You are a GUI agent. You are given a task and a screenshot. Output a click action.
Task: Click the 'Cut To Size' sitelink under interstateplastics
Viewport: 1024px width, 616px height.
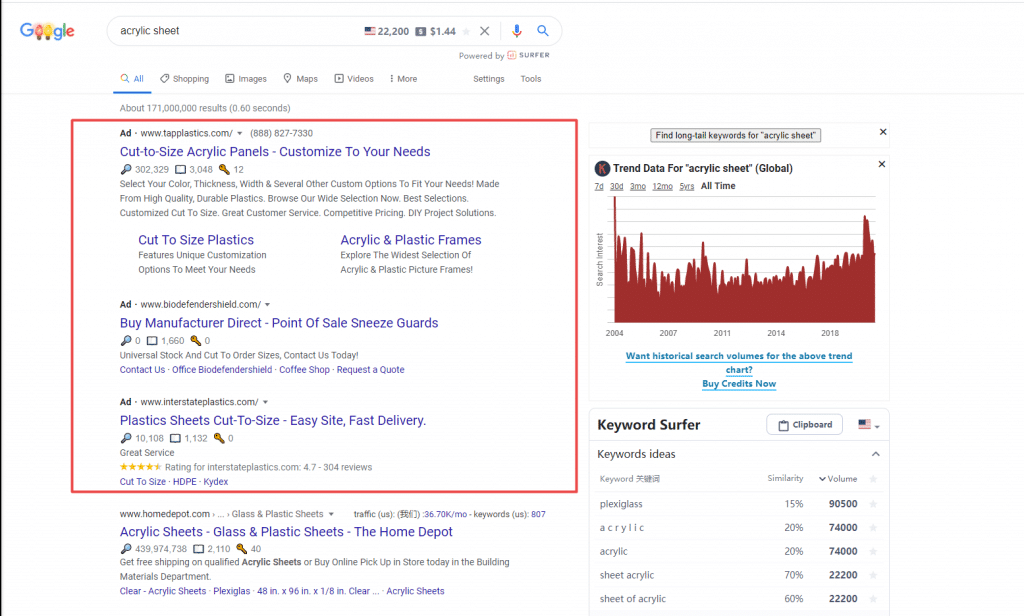coord(142,482)
